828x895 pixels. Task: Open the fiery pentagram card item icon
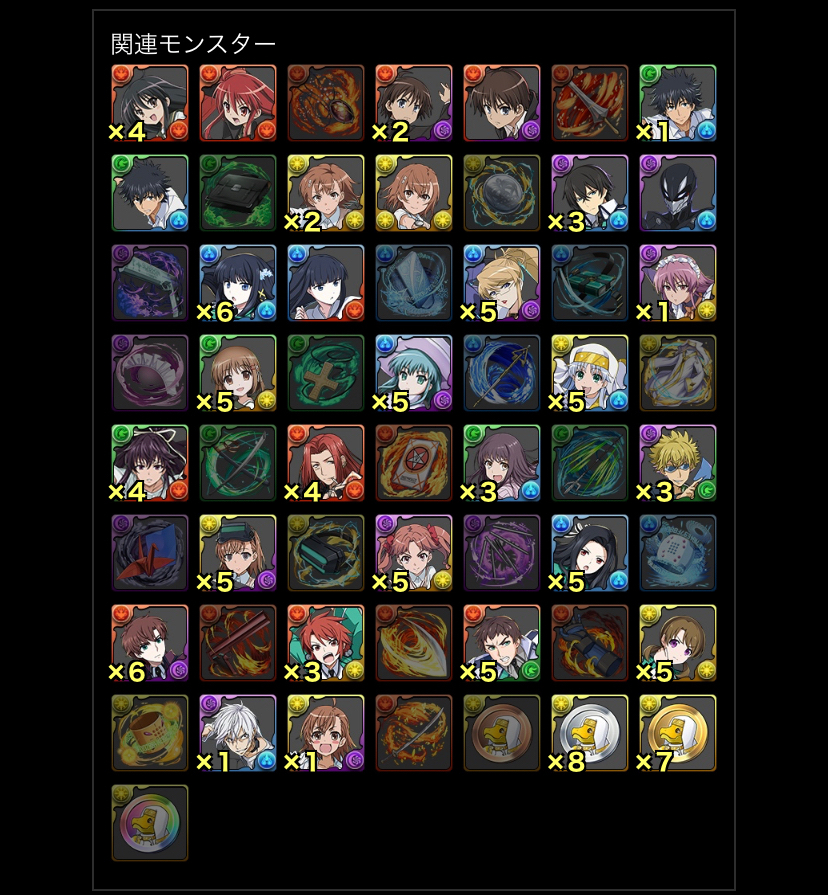tap(414, 463)
